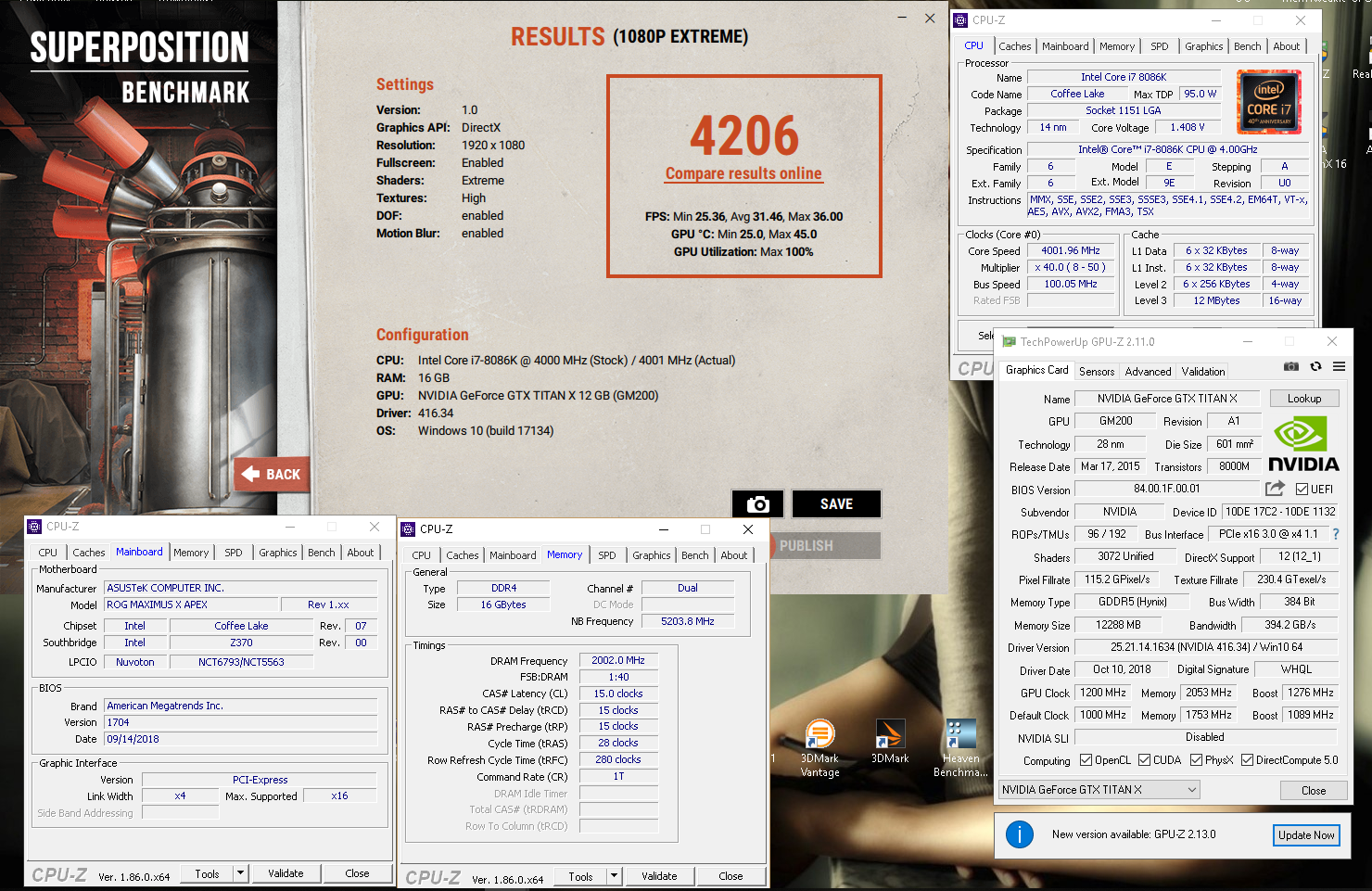1372x891 pixels.
Task: Click the CAS# Latency 15.0 clocks value
Action: tap(618, 694)
